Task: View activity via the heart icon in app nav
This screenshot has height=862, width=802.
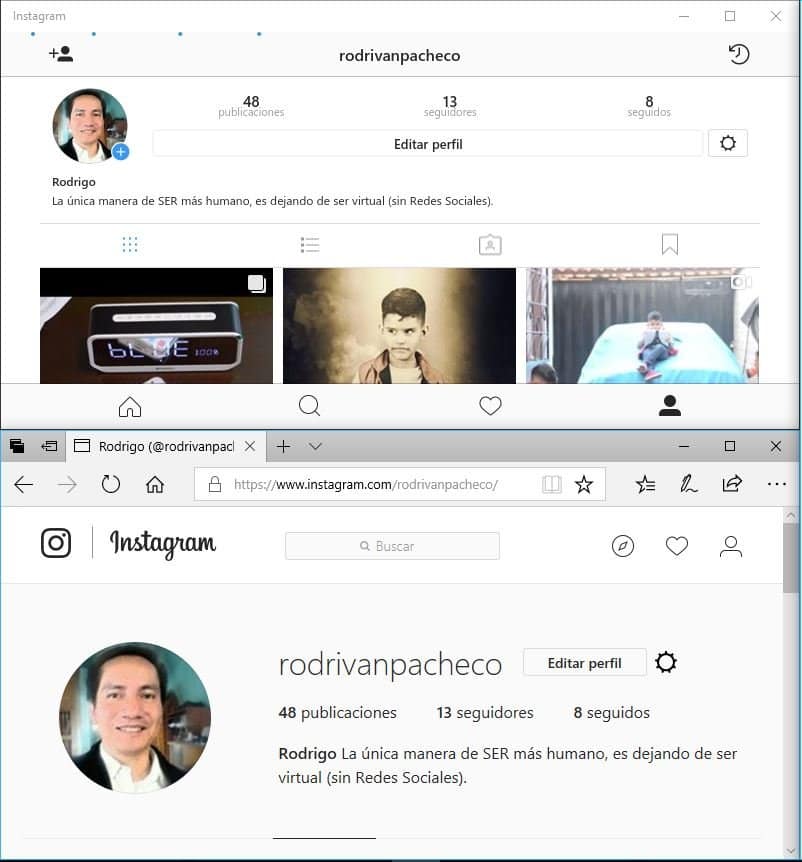Action: 490,406
